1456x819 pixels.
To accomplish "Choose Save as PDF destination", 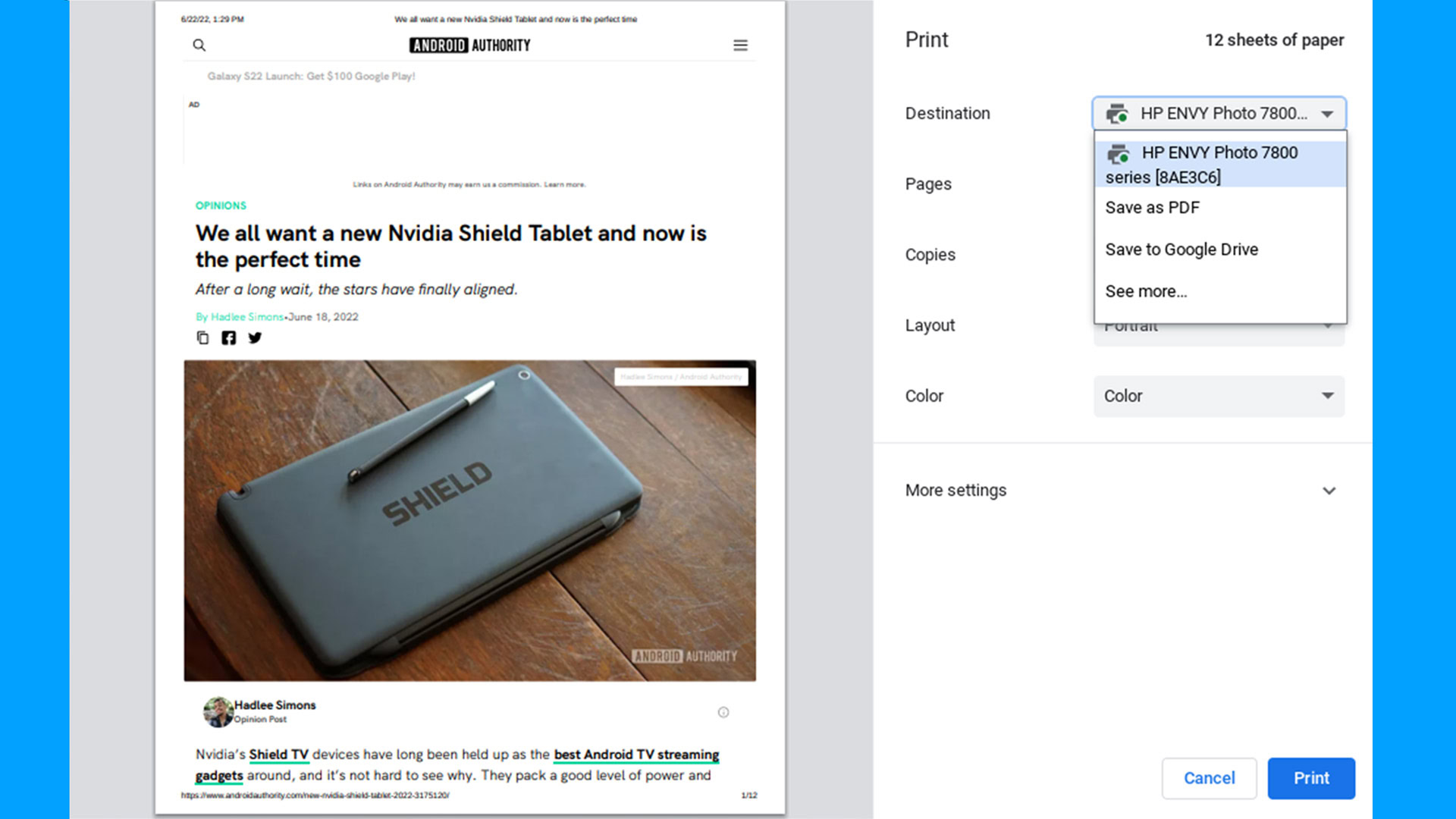I will 1220,208.
